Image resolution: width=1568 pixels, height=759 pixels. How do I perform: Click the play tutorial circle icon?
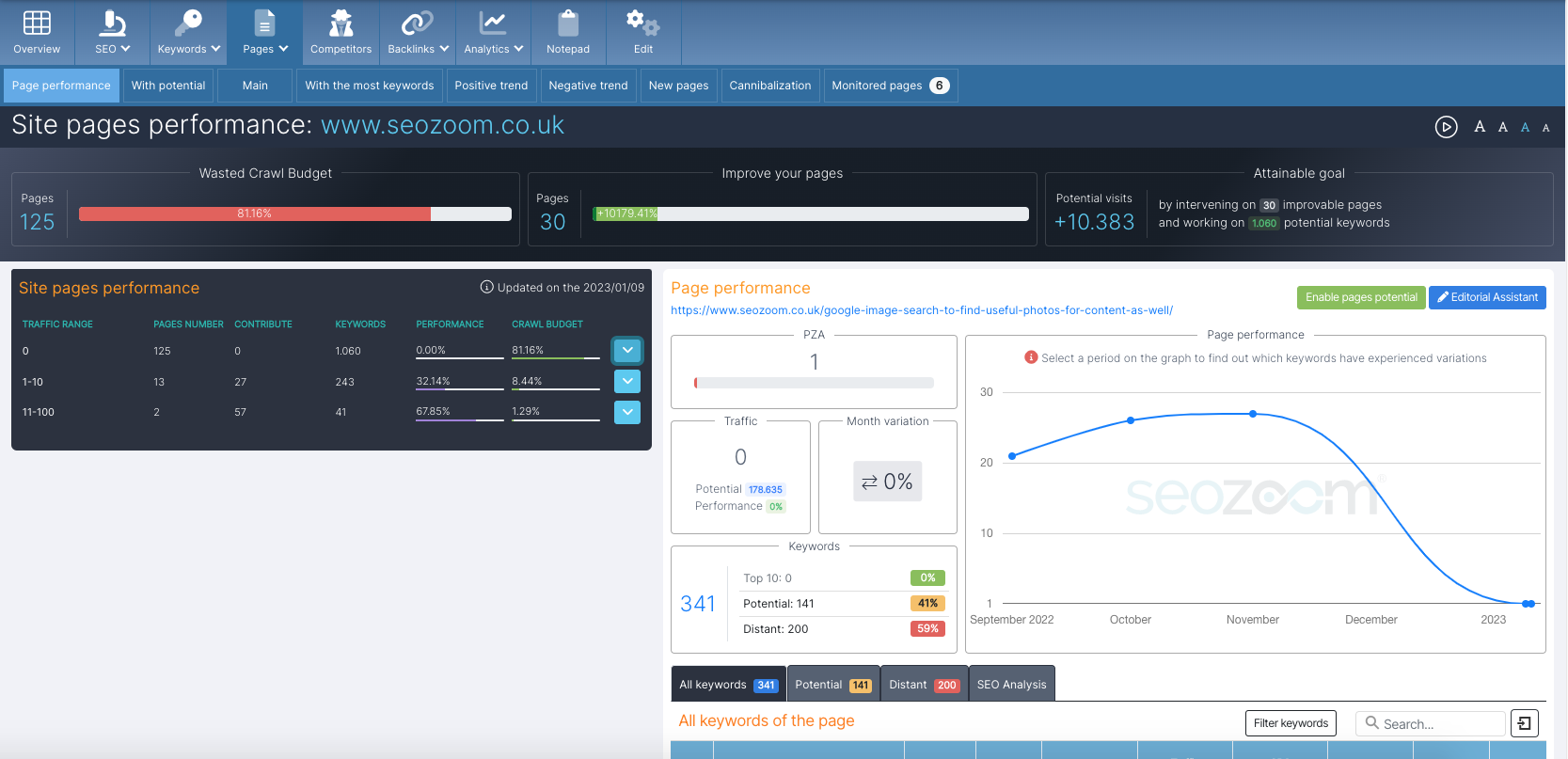click(1446, 127)
